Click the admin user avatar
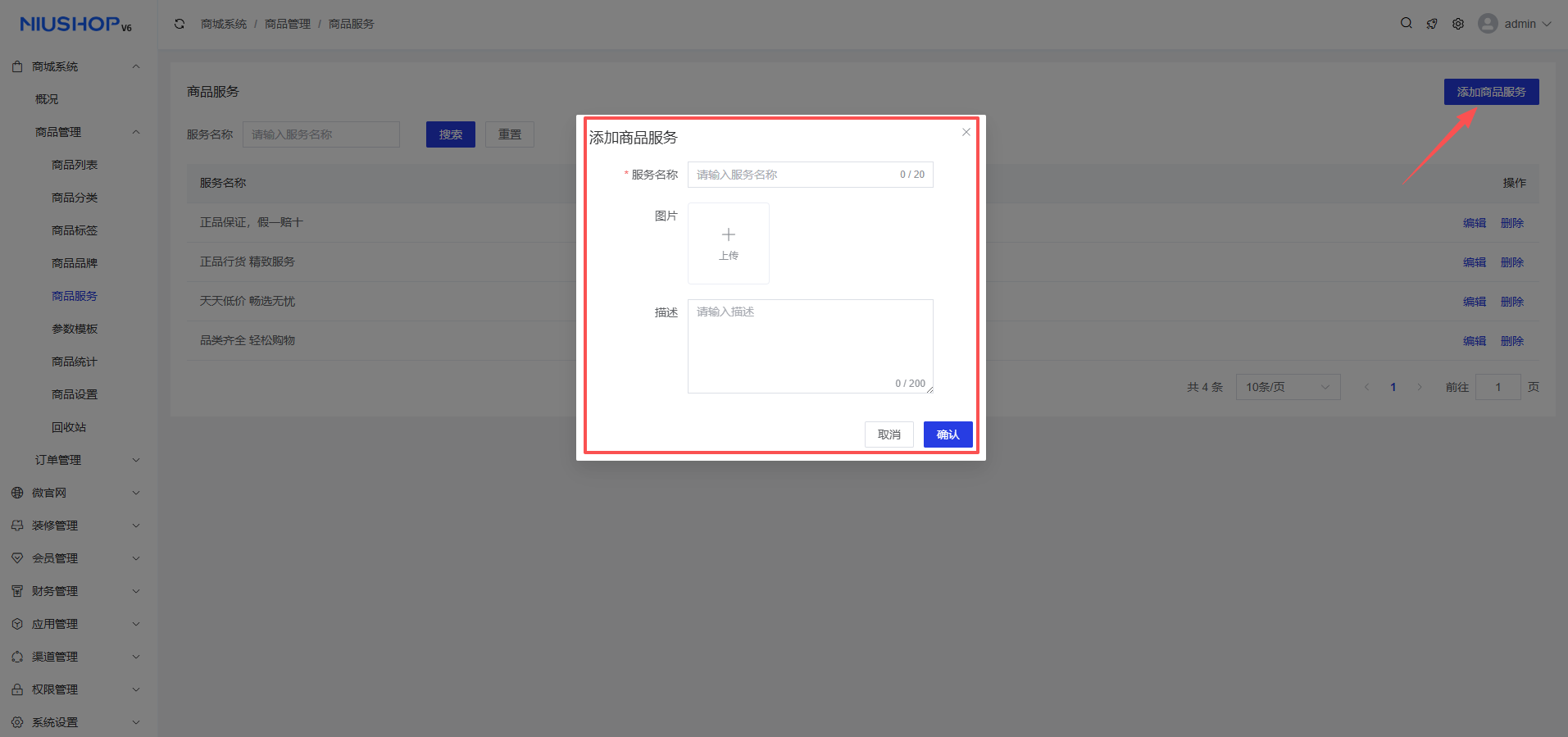The height and width of the screenshot is (737, 1568). tap(1488, 24)
